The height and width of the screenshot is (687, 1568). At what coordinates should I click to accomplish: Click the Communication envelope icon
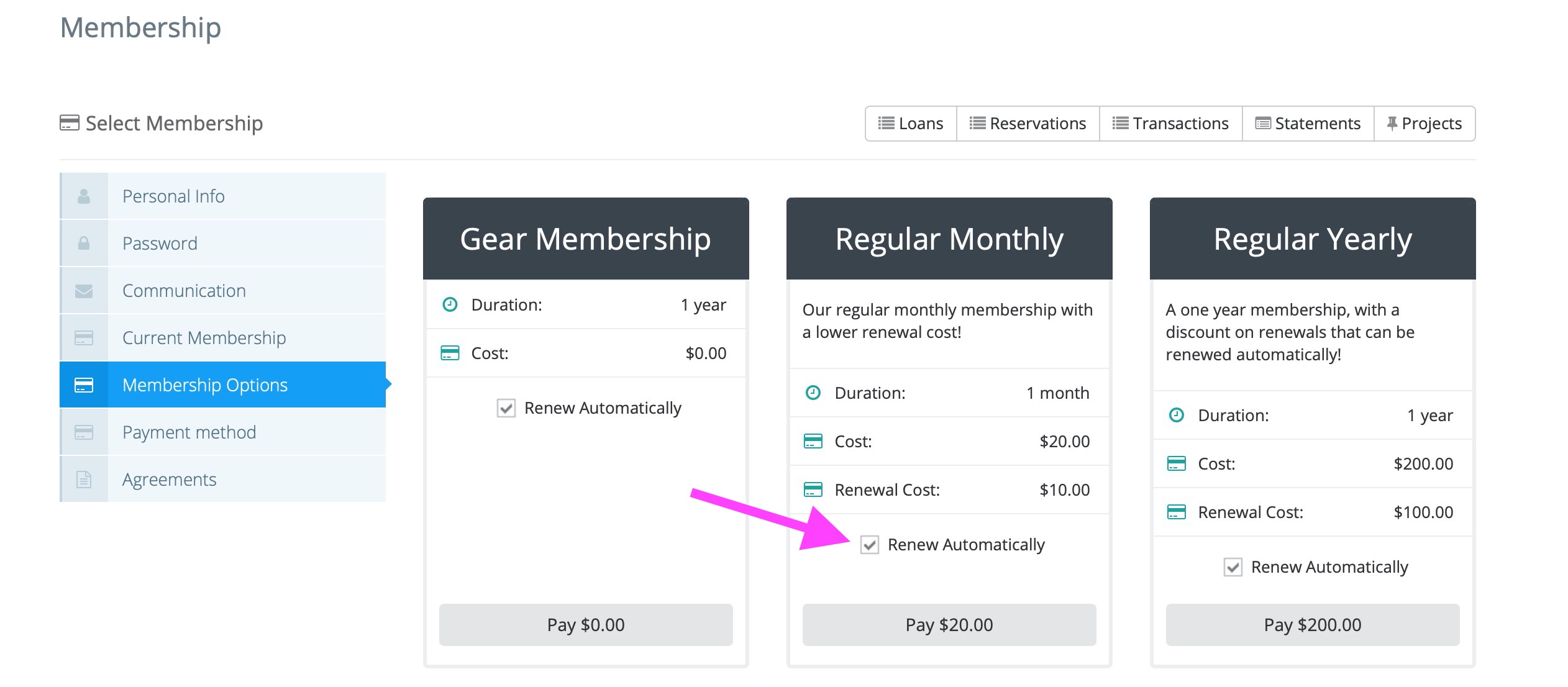click(84, 291)
